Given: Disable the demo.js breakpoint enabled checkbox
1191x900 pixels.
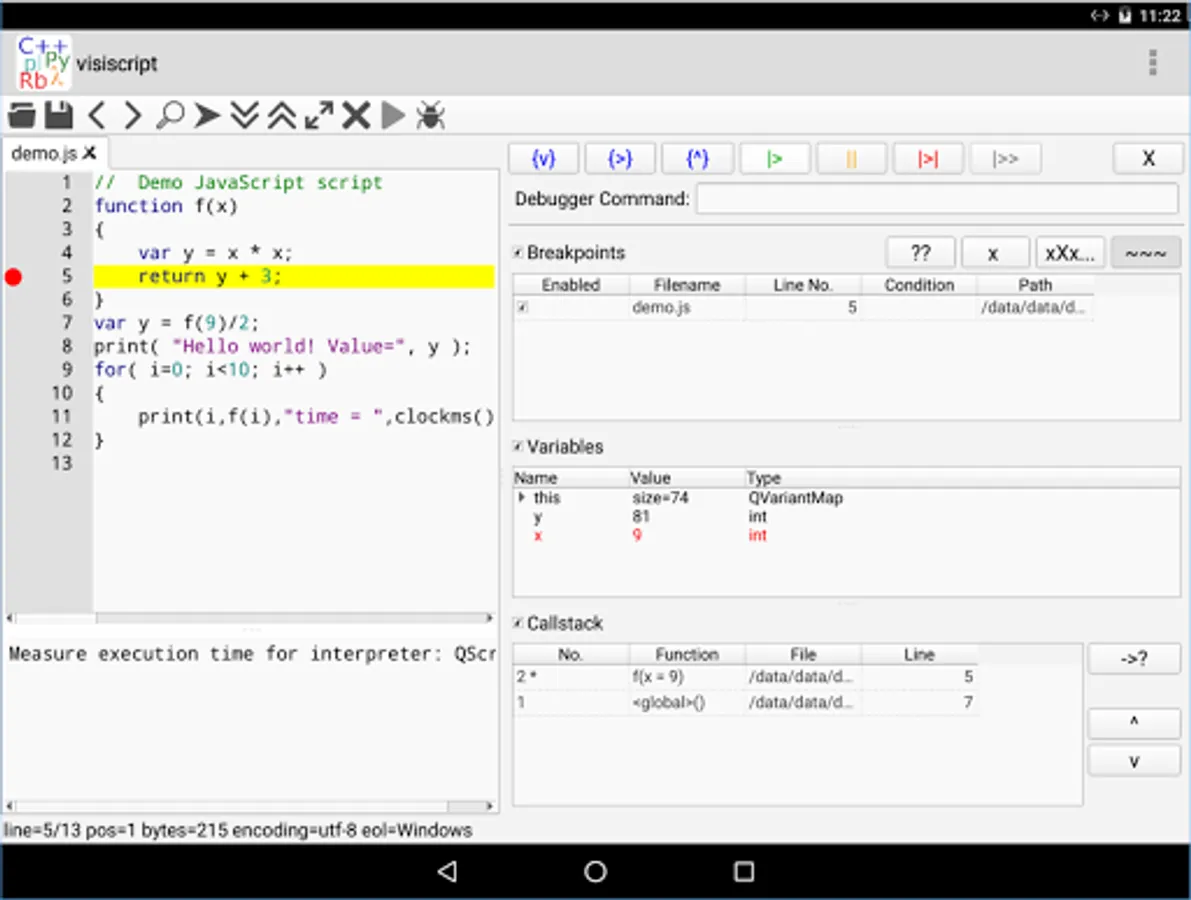Looking at the screenshot, I should 522,308.
